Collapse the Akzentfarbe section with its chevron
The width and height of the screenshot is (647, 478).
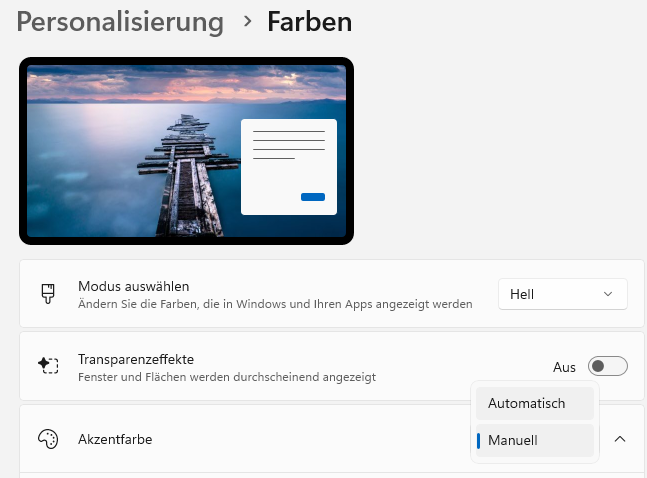click(x=619, y=439)
